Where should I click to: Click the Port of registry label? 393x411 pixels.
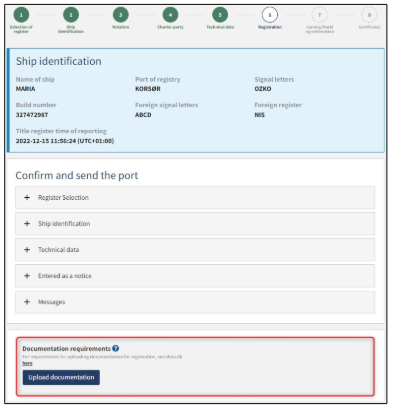[157, 79]
